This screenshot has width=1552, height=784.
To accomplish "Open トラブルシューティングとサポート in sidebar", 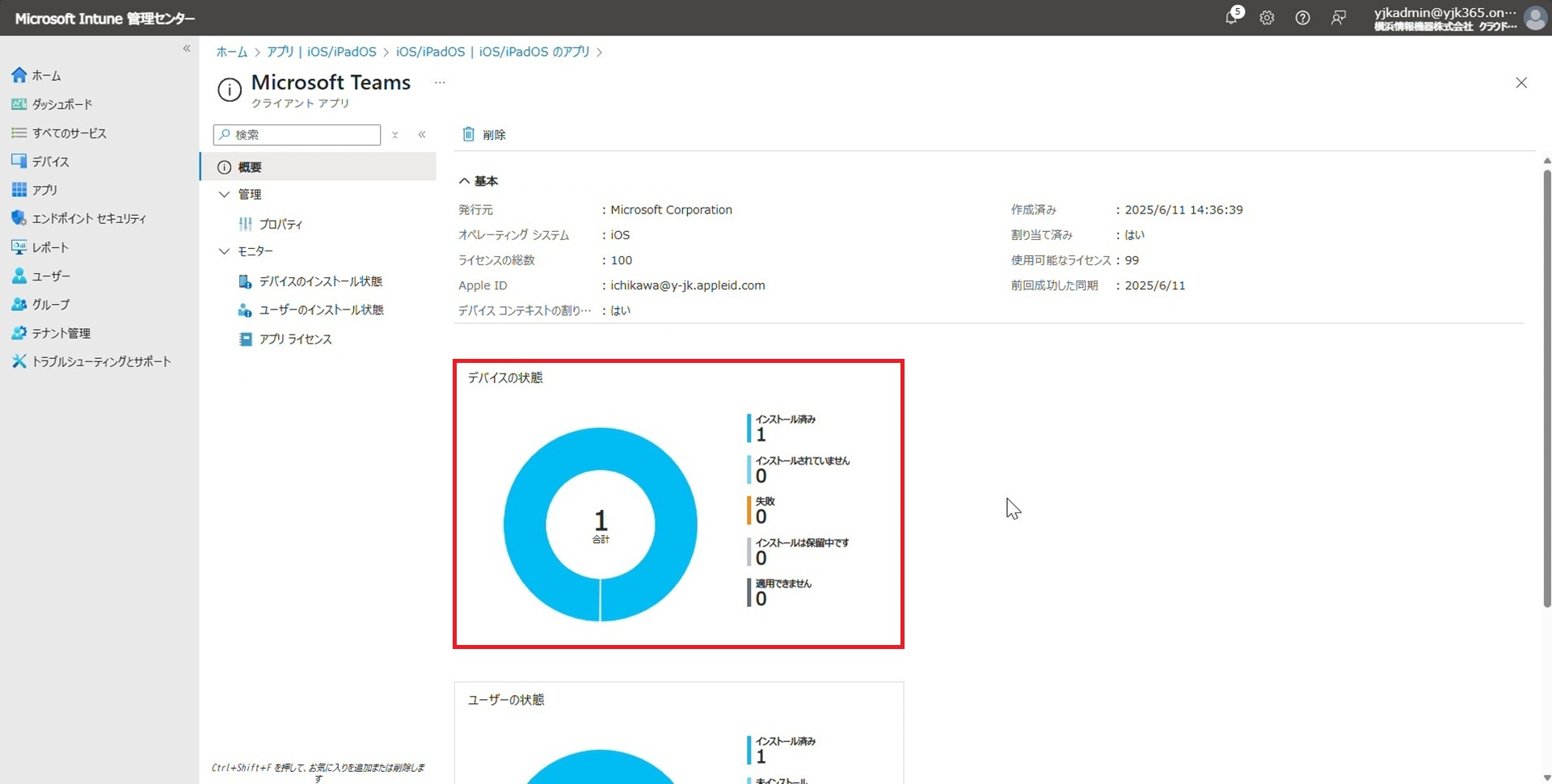I will click(x=101, y=361).
